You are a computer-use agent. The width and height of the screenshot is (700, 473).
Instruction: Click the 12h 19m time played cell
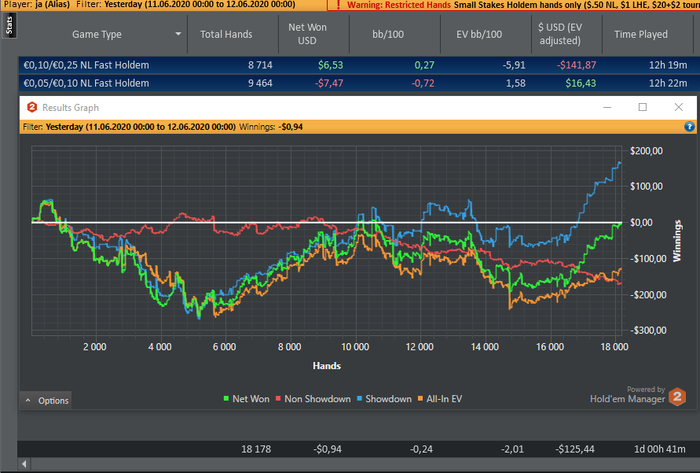coord(668,65)
